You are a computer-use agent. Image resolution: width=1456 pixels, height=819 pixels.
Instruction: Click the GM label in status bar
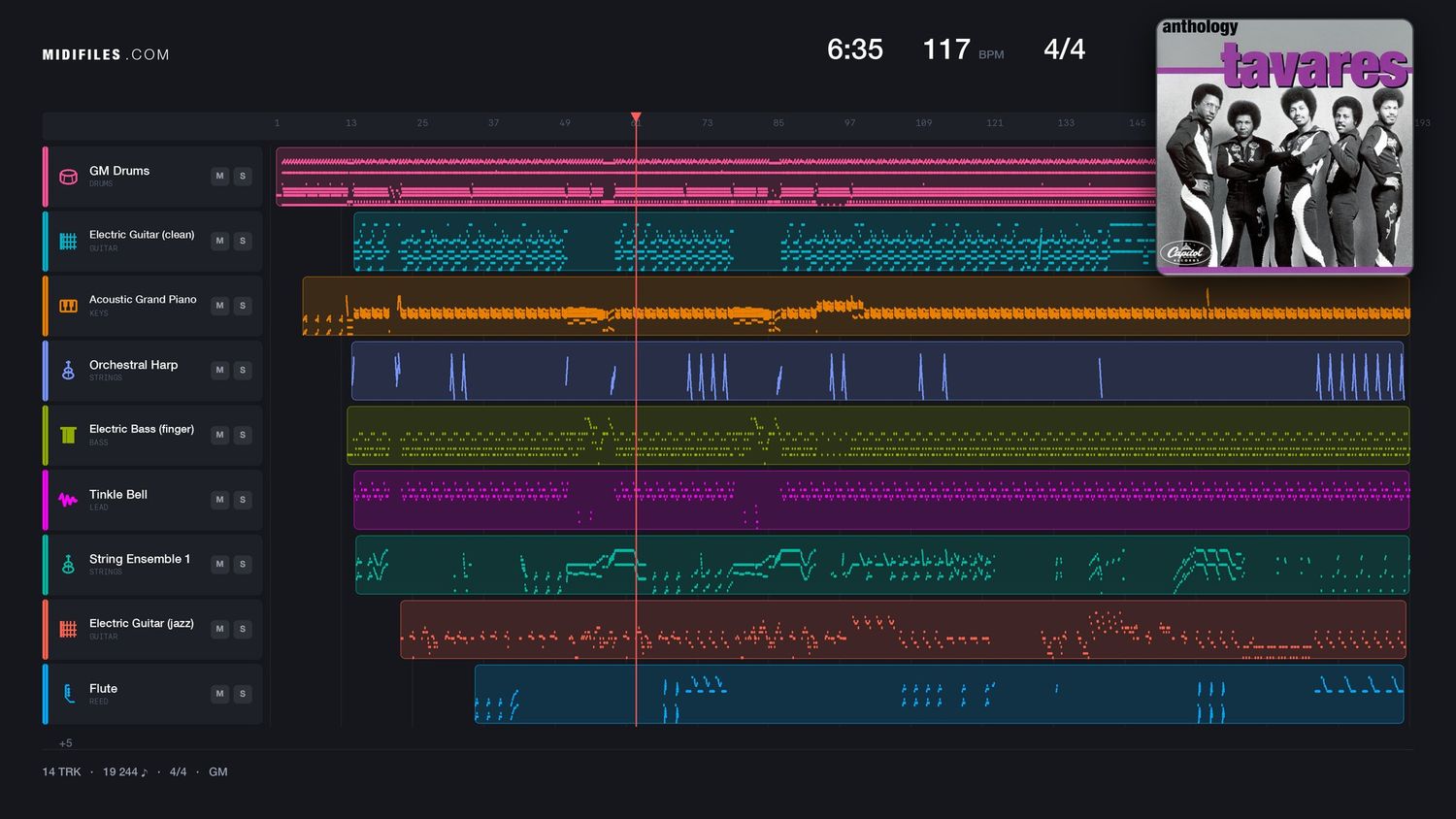pyautogui.click(x=218, y=772)
